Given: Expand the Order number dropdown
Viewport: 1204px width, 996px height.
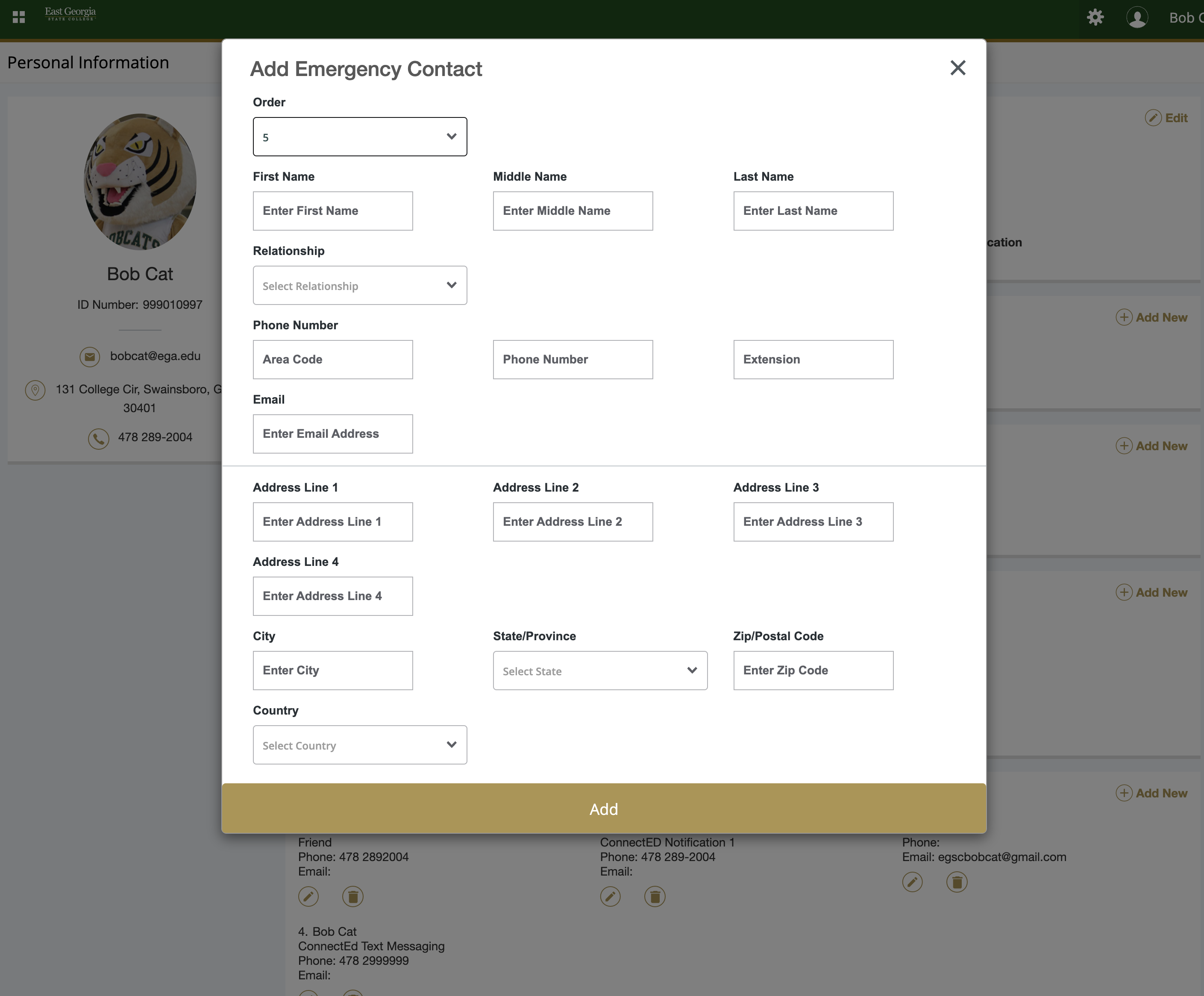Looking at the screenshot, I should tap(359, 135).
